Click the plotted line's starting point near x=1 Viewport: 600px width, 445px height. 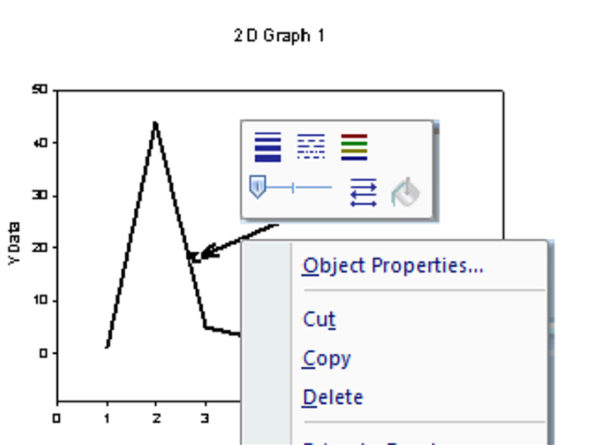pyautogui.click(x=107, y=347)
